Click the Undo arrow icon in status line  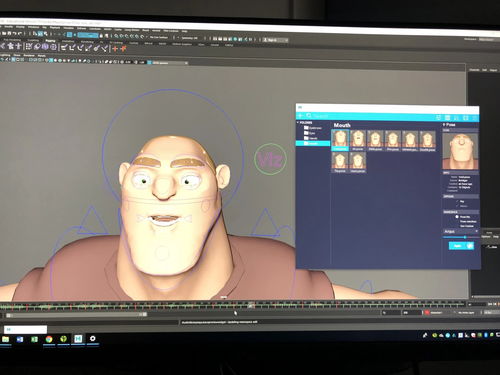tap(15, 33)
